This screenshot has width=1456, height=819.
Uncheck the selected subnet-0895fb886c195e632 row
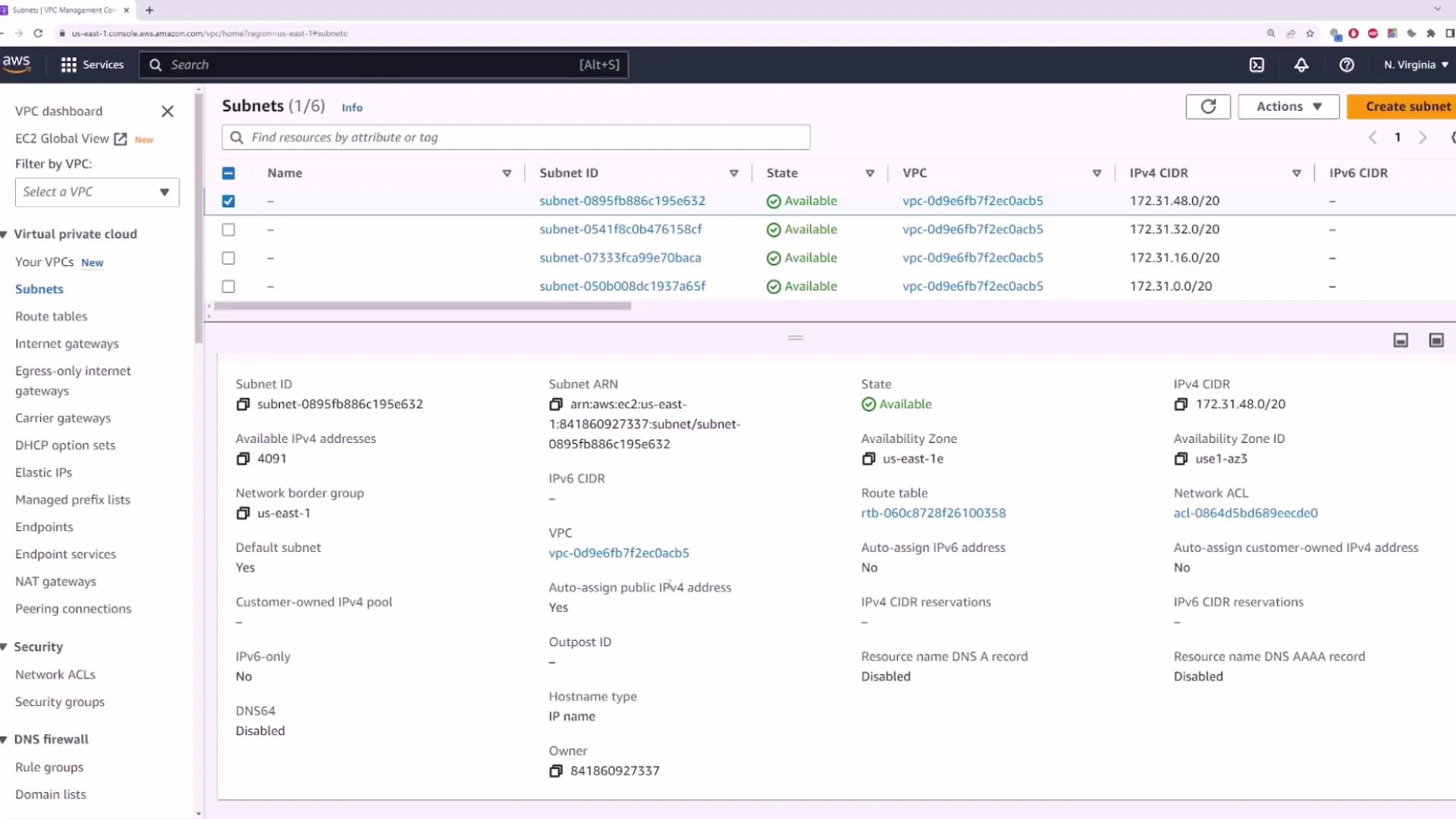tap(228, 201)
